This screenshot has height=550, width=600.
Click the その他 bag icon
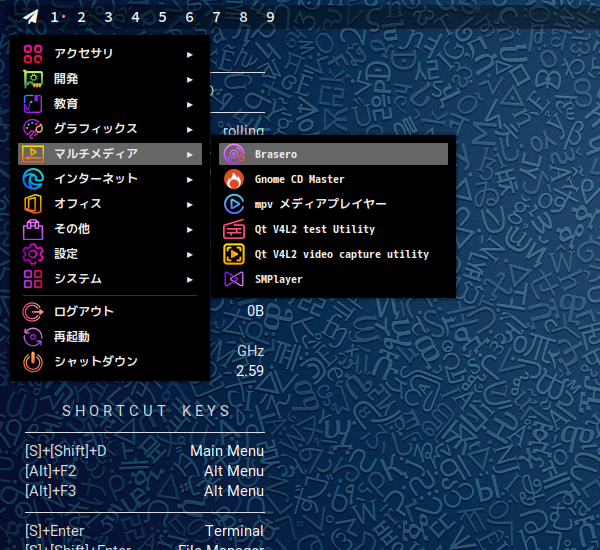pyautogui.click(x=33, y=229)
